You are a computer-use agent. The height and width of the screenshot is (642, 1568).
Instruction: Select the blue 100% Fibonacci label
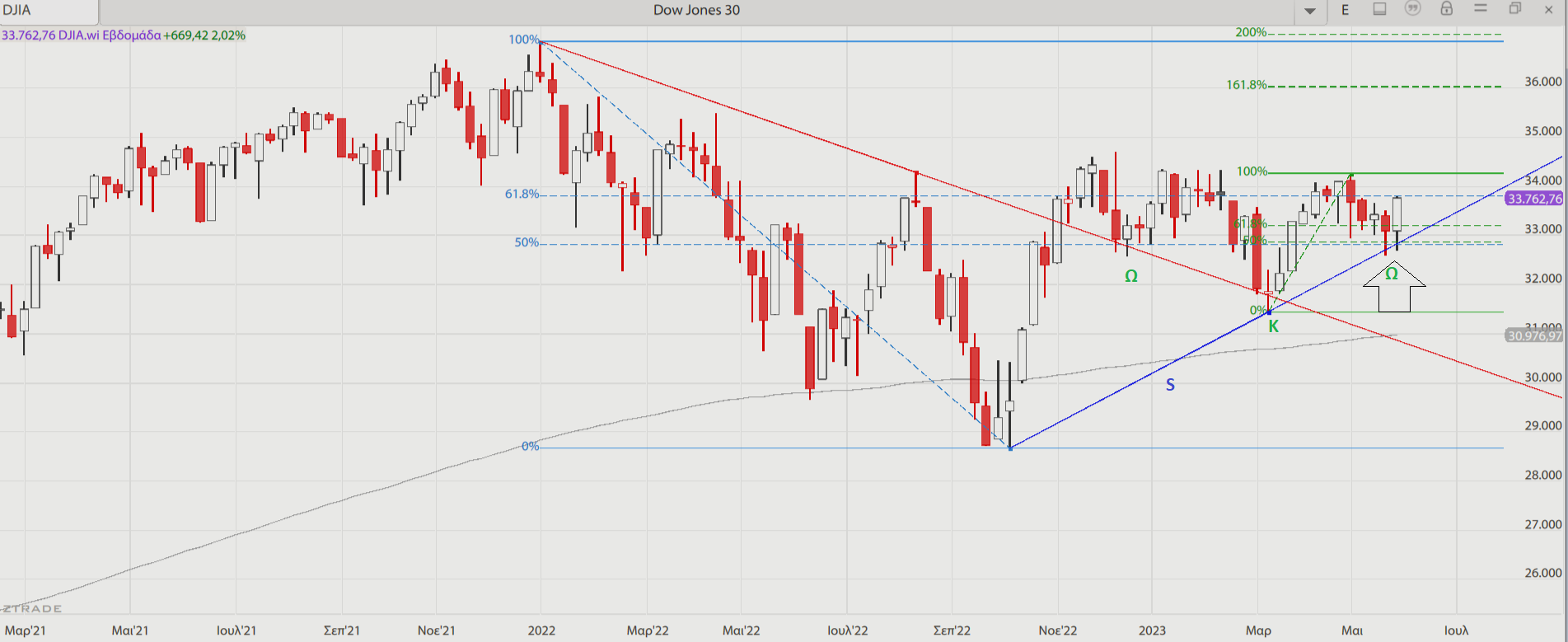(x=523, y=40)
